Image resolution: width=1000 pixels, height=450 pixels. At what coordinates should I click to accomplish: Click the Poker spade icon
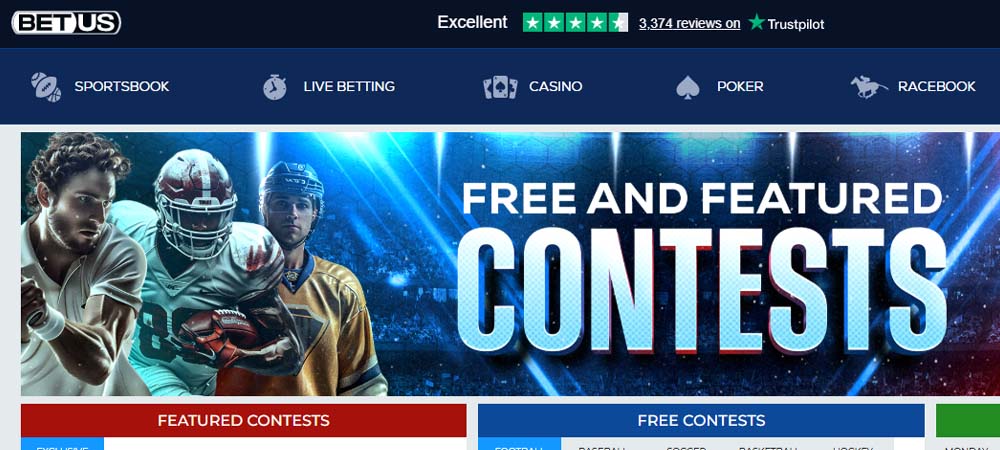click(x=688, y=87)
